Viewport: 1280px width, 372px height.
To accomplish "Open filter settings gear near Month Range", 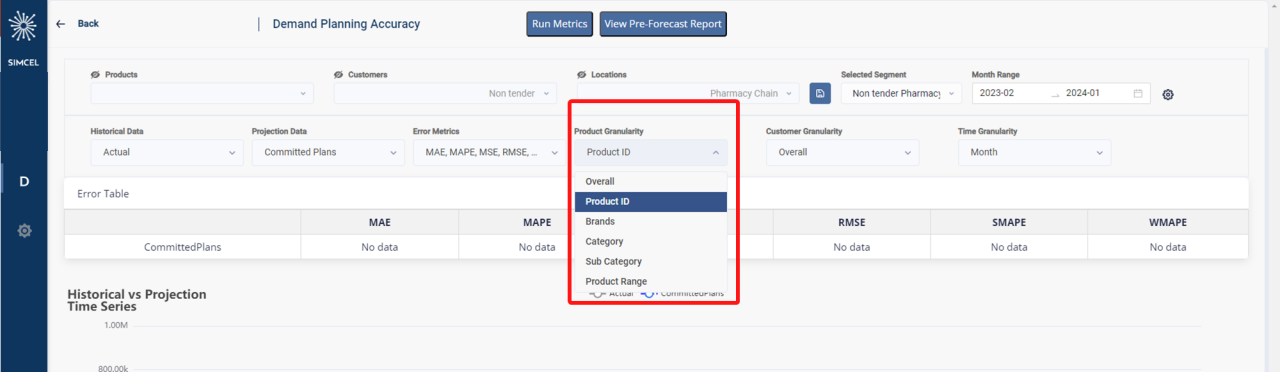I will [1167, 95].
